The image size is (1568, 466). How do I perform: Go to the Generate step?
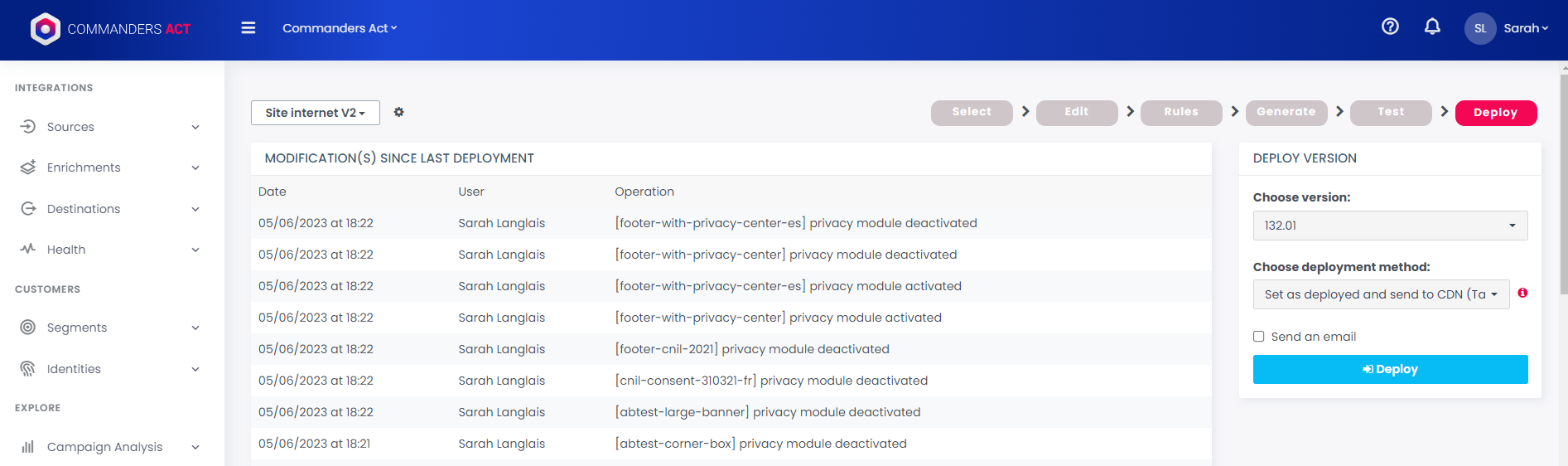(1286, 112)
